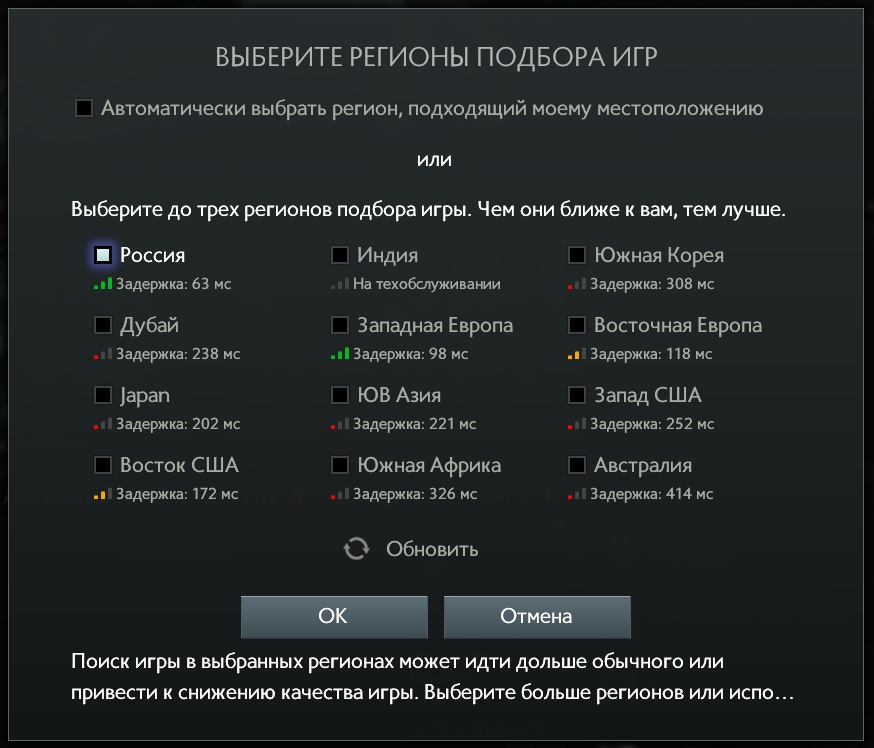Enable automatic region selection checkbox
The width and height of the screenshot is (874, 748).
[x=84, y=108]
